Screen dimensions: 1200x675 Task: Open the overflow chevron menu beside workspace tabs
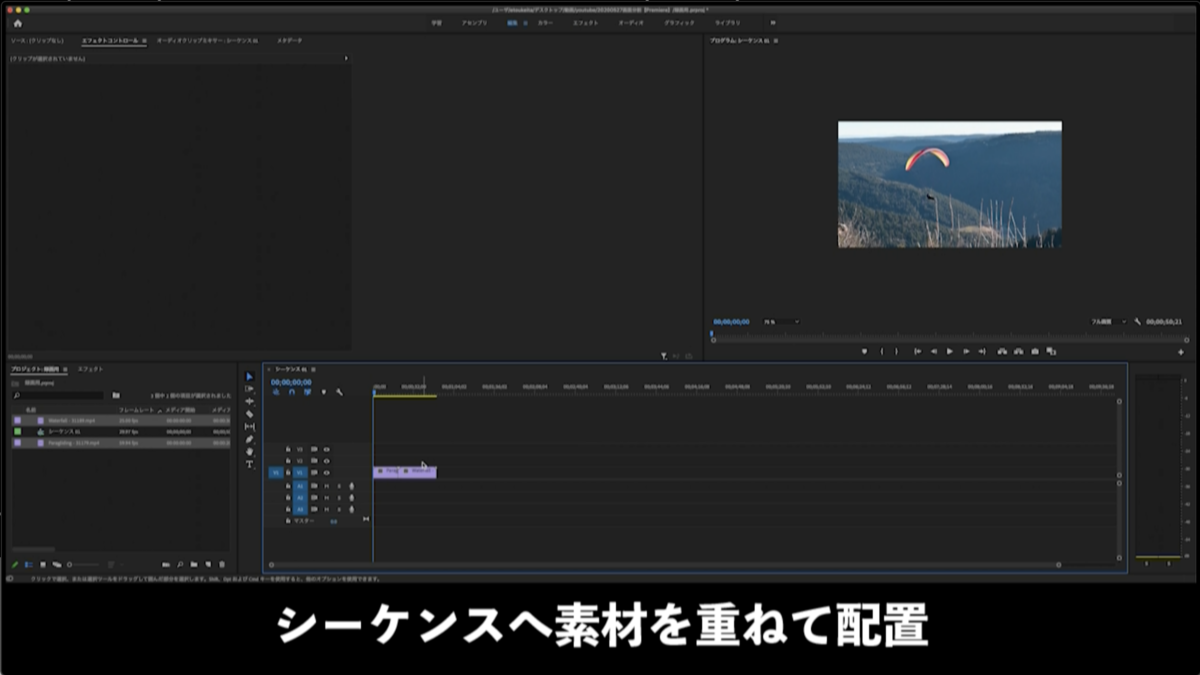coord(773,21)
